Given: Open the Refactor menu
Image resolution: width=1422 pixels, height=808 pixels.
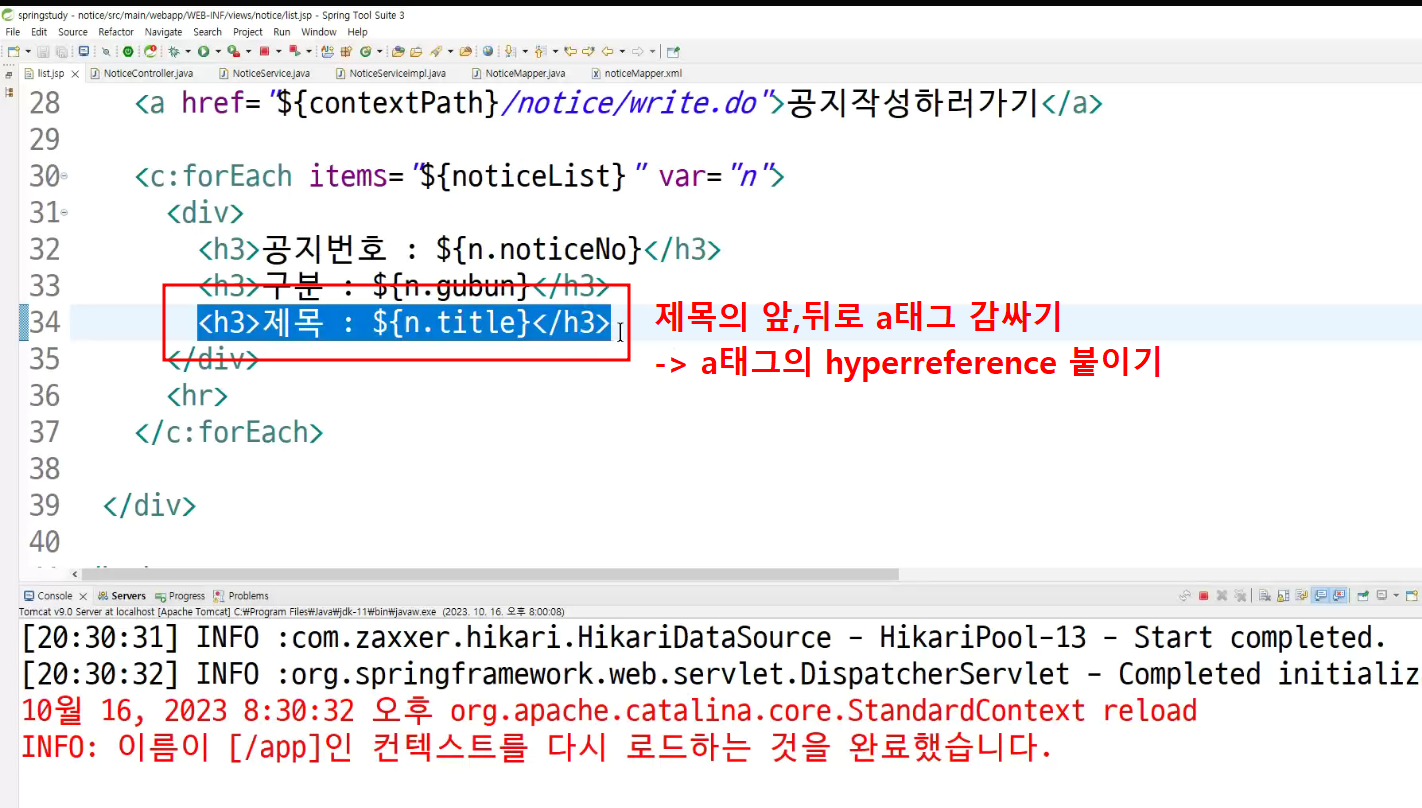Looking at the screenshot, I should [116, 32].
